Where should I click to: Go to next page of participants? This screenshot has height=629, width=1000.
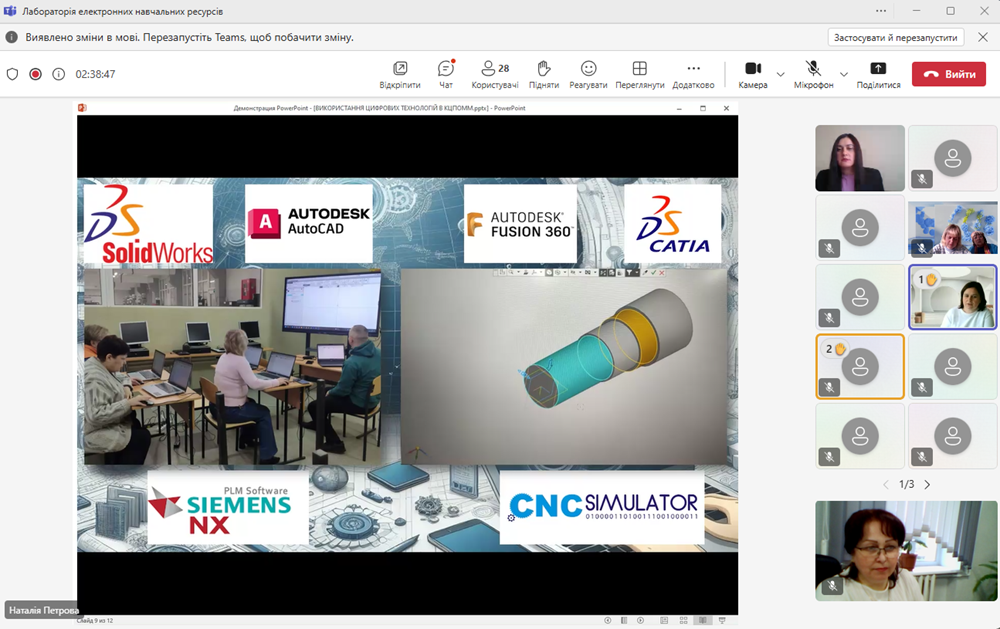tap(927, 484)
